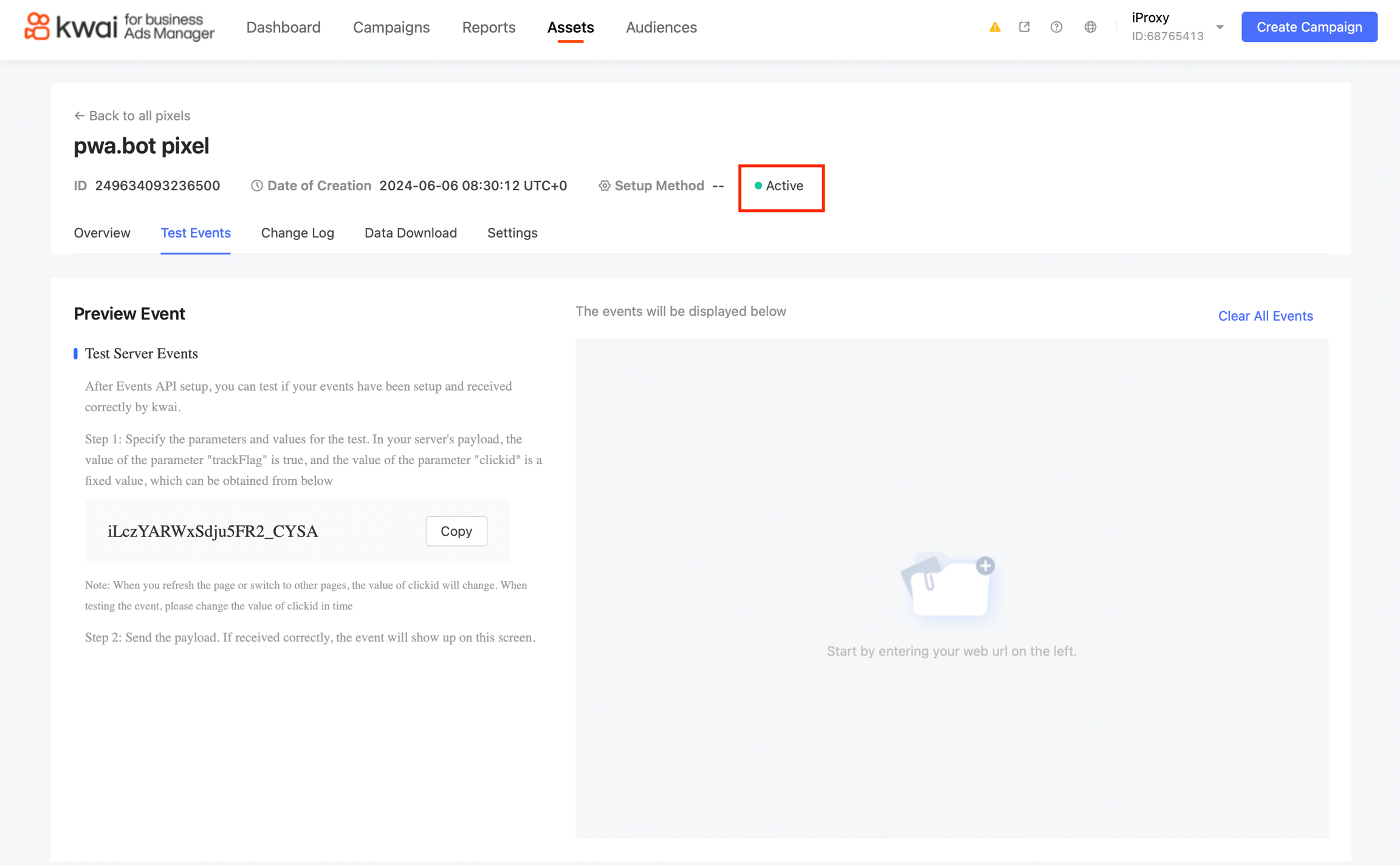Click the yellow warning alert icon
The image size is (1400, 865).
coord(995,27)
